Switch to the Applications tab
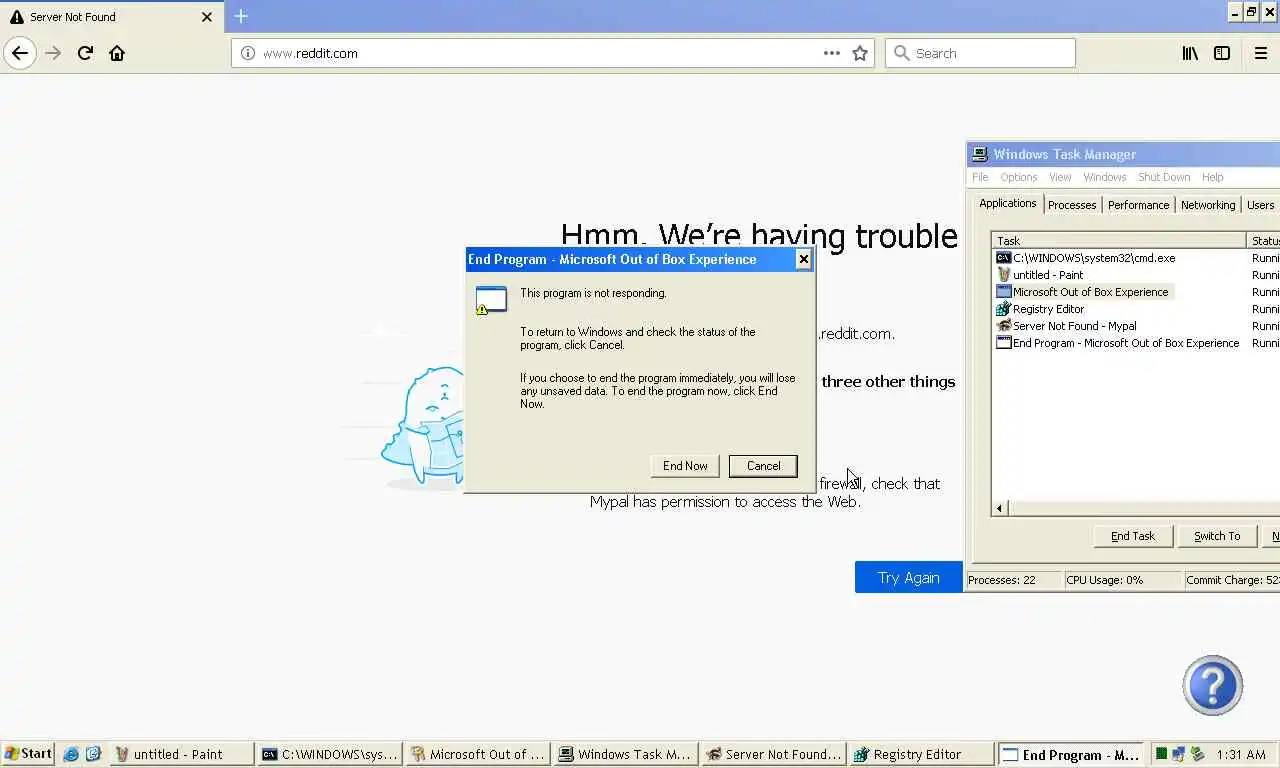1280x768 pixels. pos(1007,203)
